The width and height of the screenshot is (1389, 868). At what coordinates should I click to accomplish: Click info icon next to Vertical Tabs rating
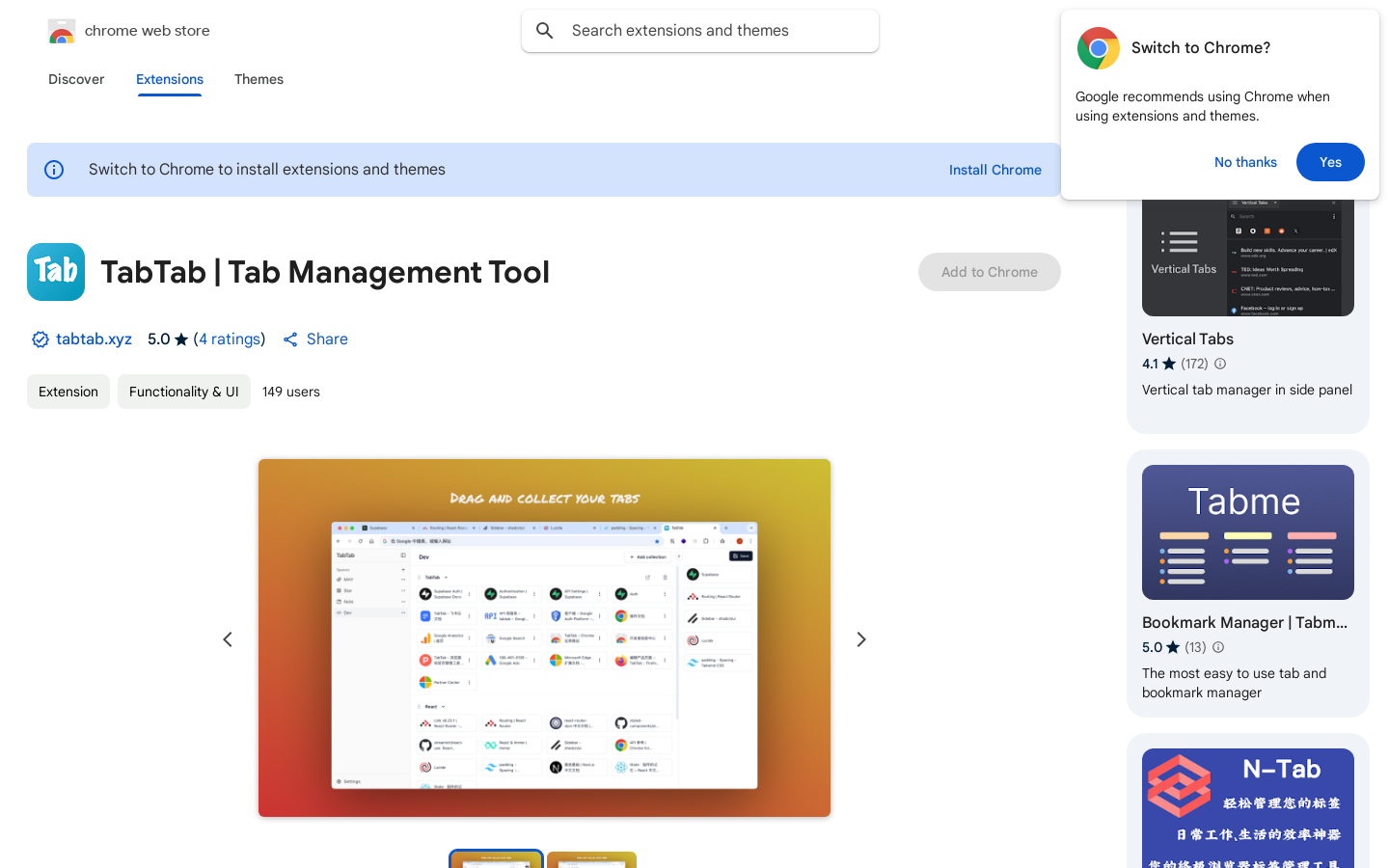point(1220,364)
